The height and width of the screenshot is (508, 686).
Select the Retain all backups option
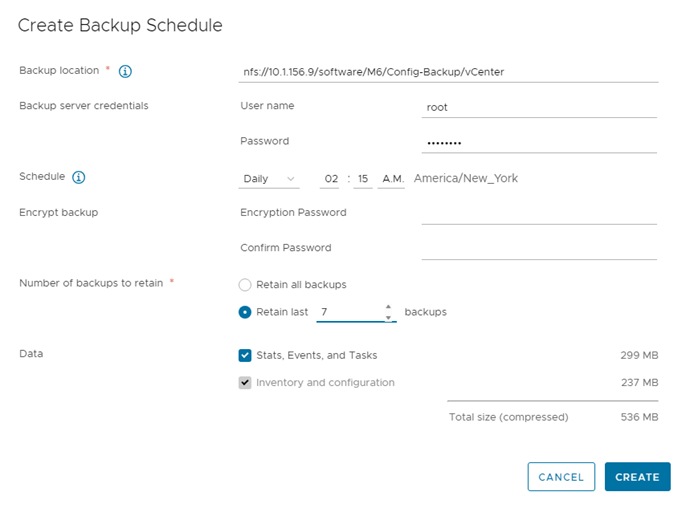pyautogui.click(x=245, y=285)
